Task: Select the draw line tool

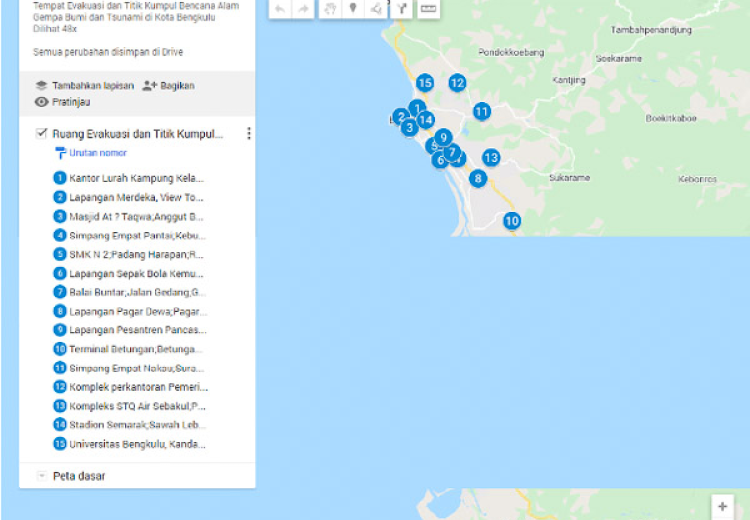Action: 376,9
